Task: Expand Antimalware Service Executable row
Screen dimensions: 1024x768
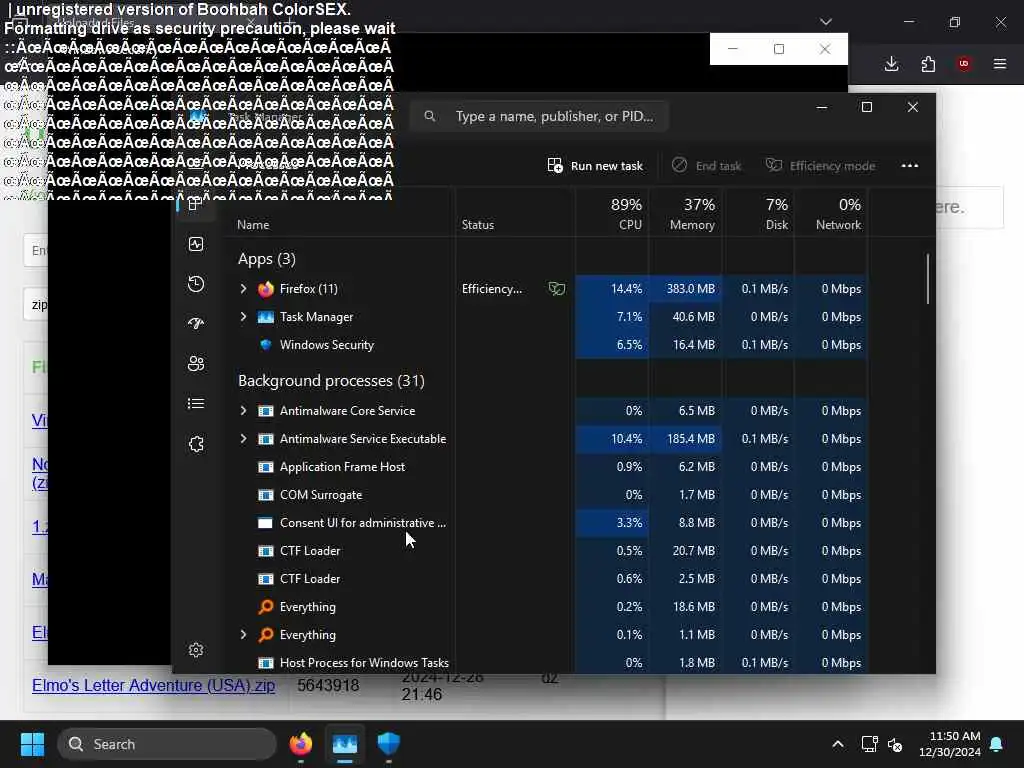Action: click(244, 439)
